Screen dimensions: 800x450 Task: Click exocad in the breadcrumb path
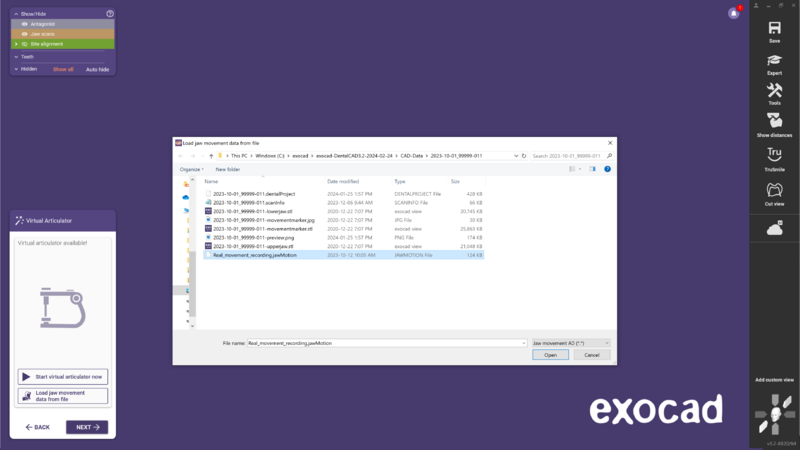tap(300, 156)
